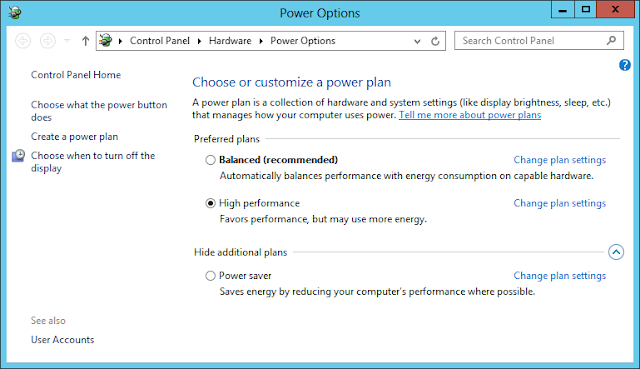The image size is (640, 369).
Task: Go up one level with the Up arrow
Action: tap(85, 41)
